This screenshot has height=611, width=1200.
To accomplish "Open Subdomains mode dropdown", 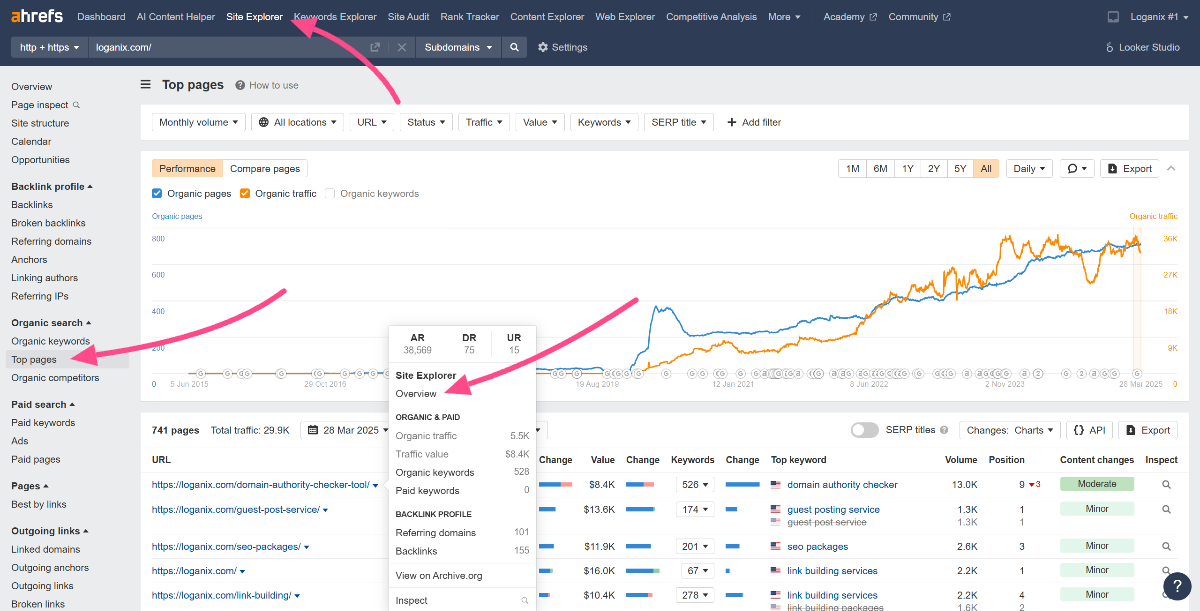I will pyautogui.click(x=458, y=47).
